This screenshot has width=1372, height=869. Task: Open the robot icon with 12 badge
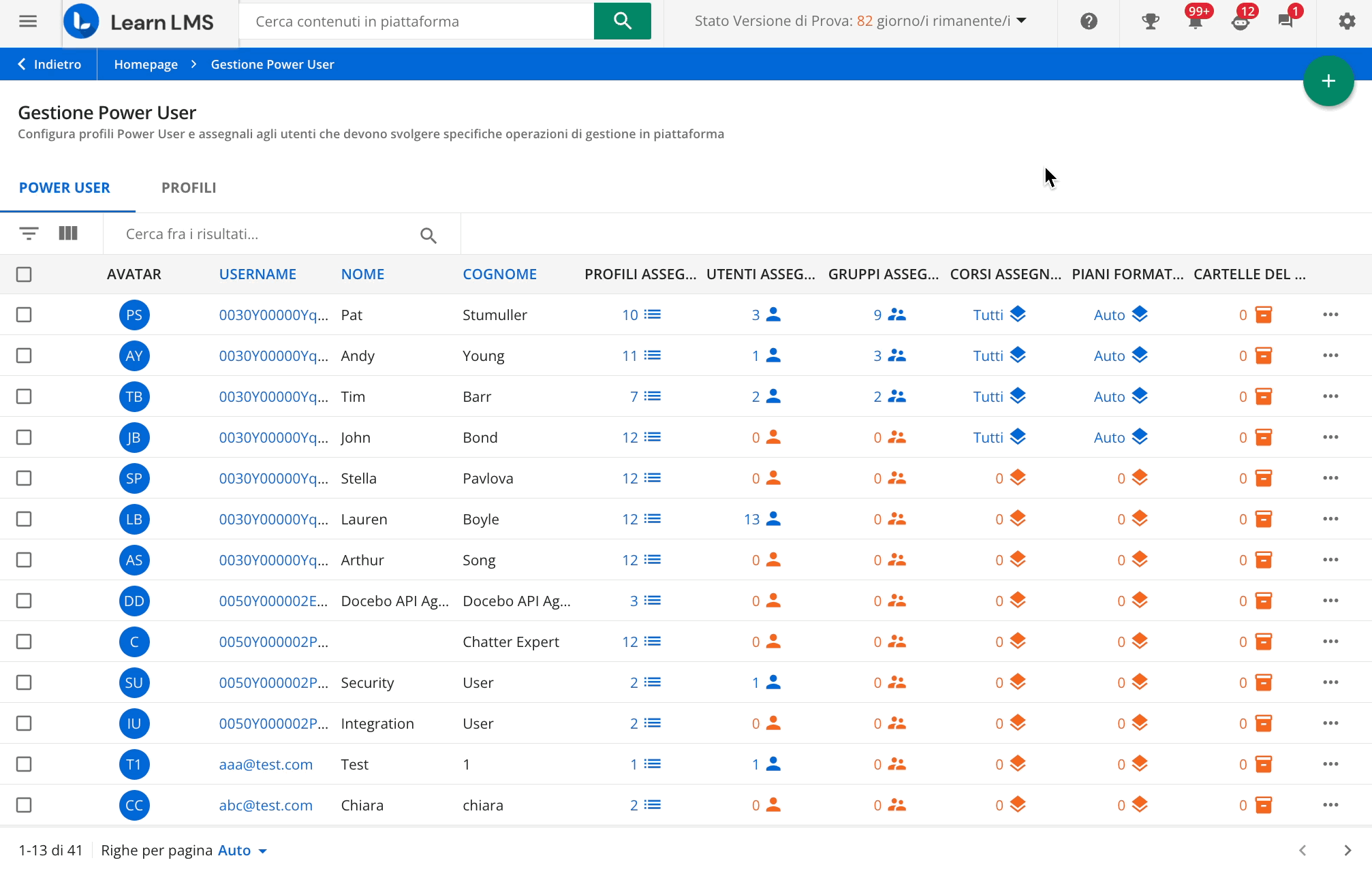point(1241,21)
